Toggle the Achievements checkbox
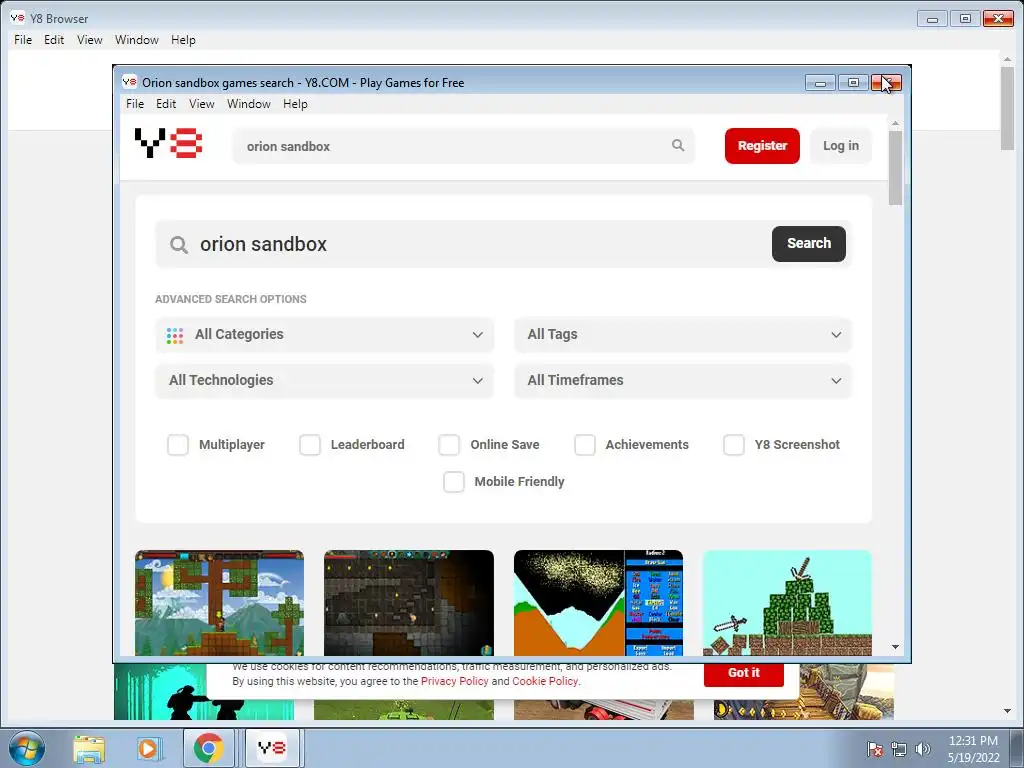 (x=584, y=445)
